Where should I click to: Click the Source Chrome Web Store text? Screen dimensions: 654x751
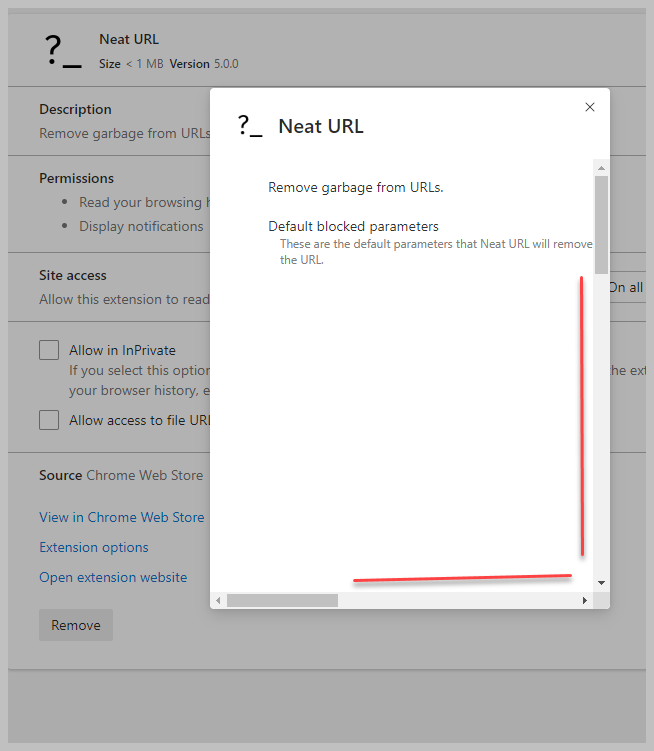coord(121,475)
